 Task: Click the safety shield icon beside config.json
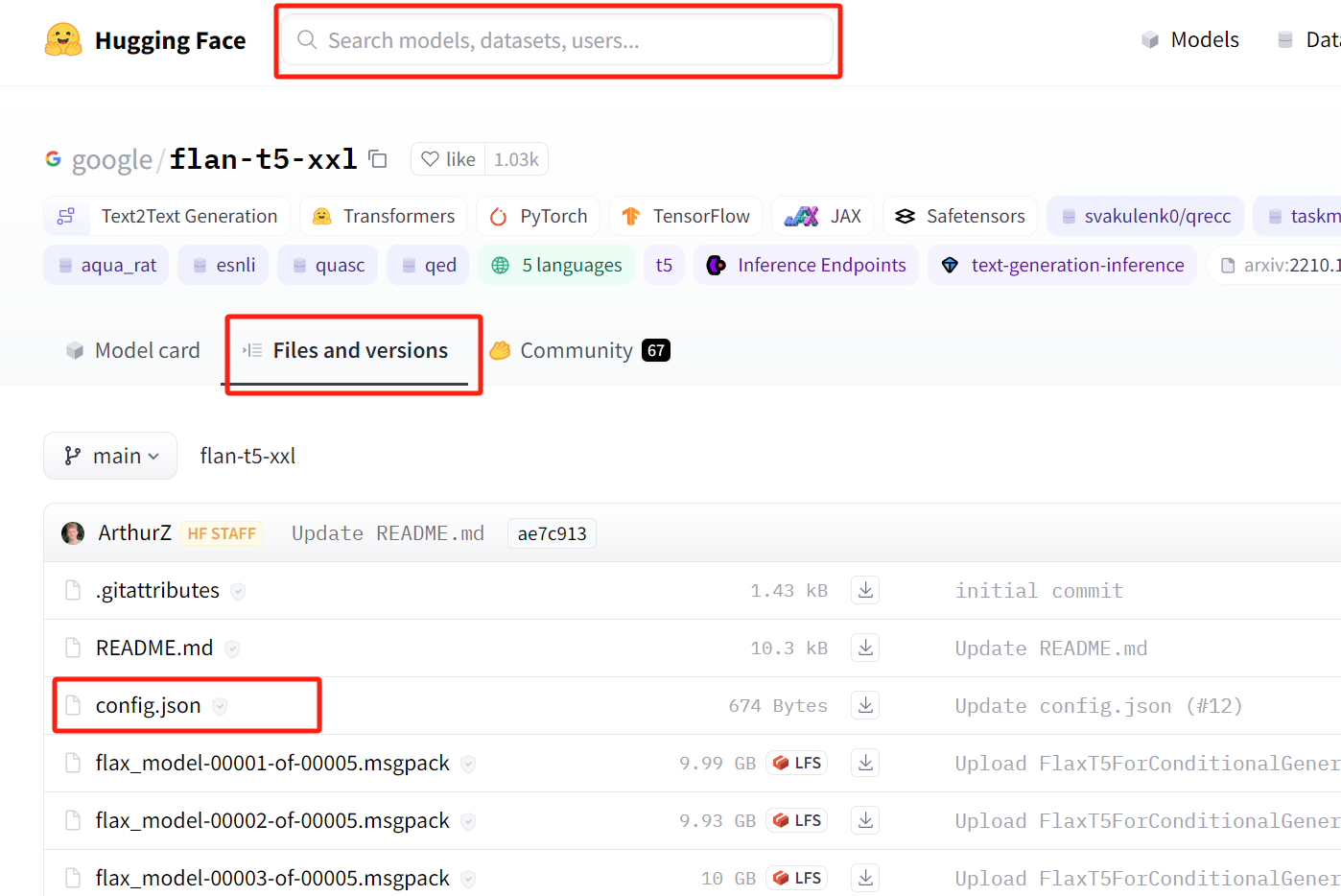[220, 706]
